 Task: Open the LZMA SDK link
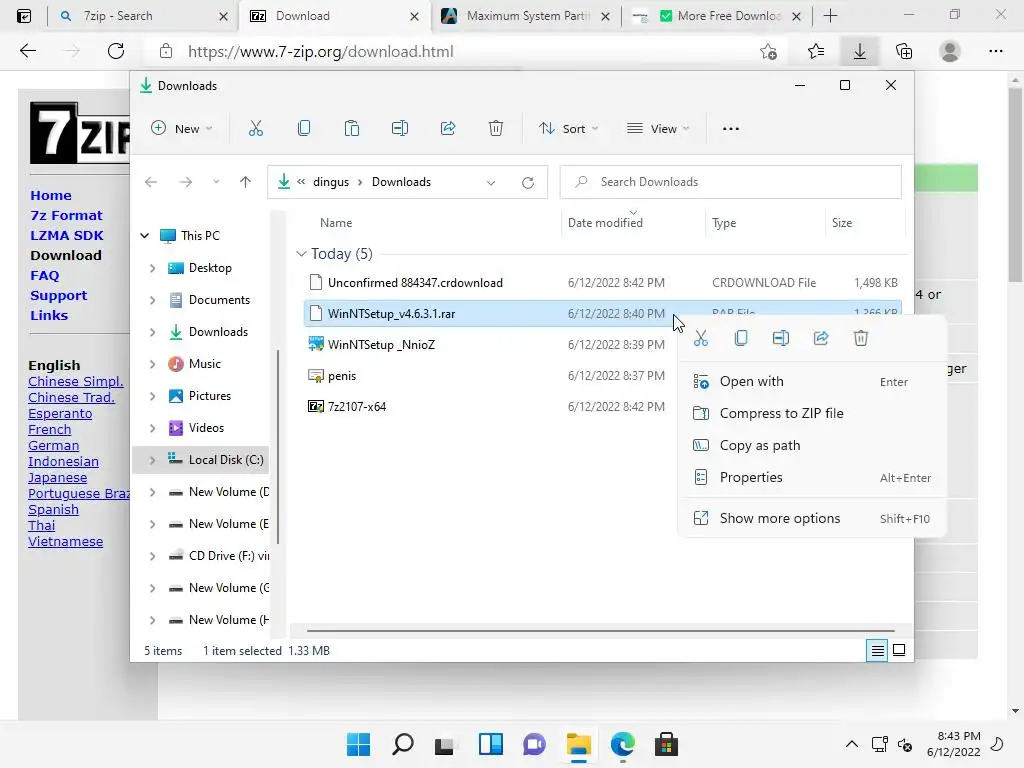(x=67, y=236)
